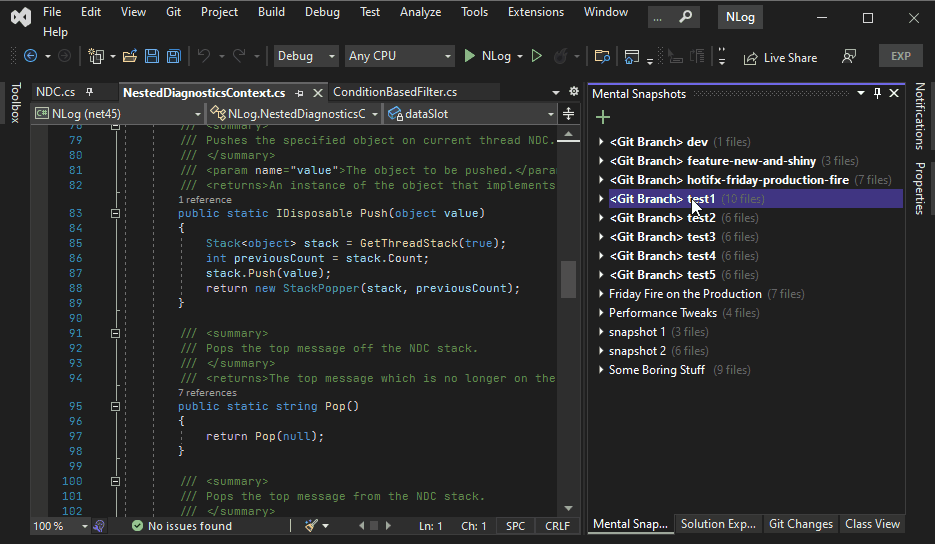Viewport: 935px width, 544px height.
Task: Click the Visual Studio logo icon
Action: click(21, 17)
